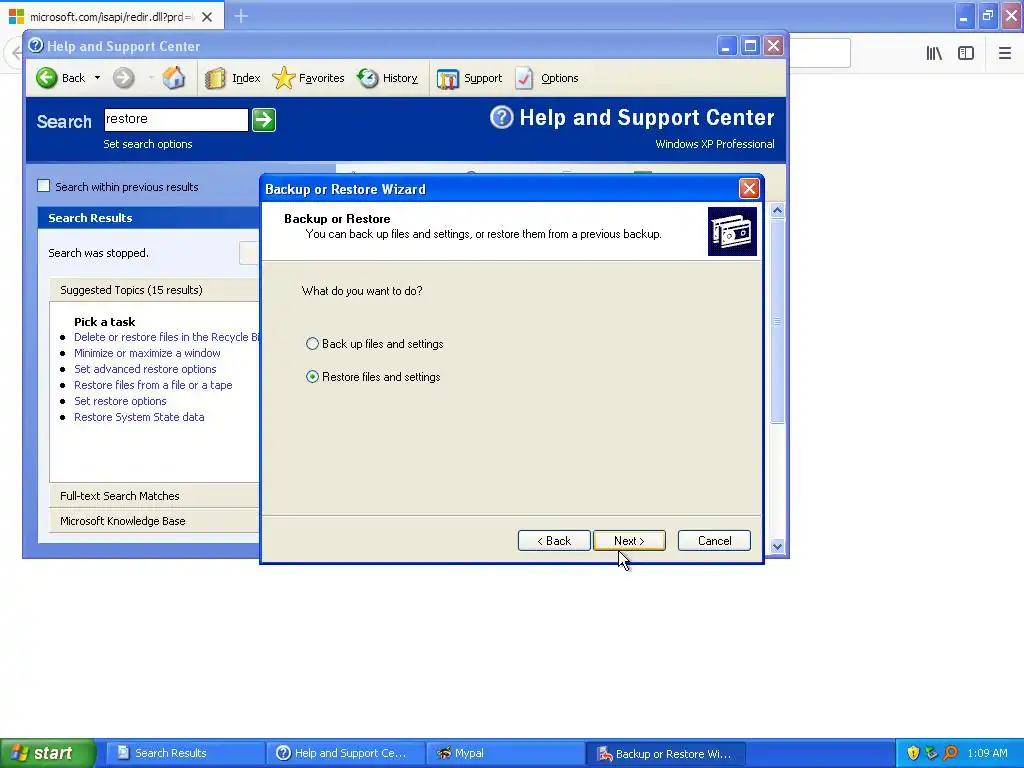Click the taskbar clock showing 1:09 AM
The image size is (1024, 768).
point(987,753)
